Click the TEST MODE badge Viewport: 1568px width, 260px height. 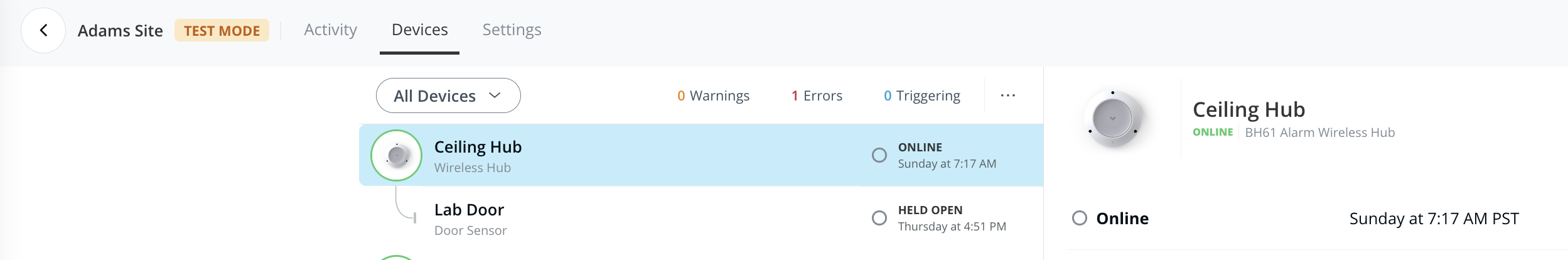[x=222, y=30]
